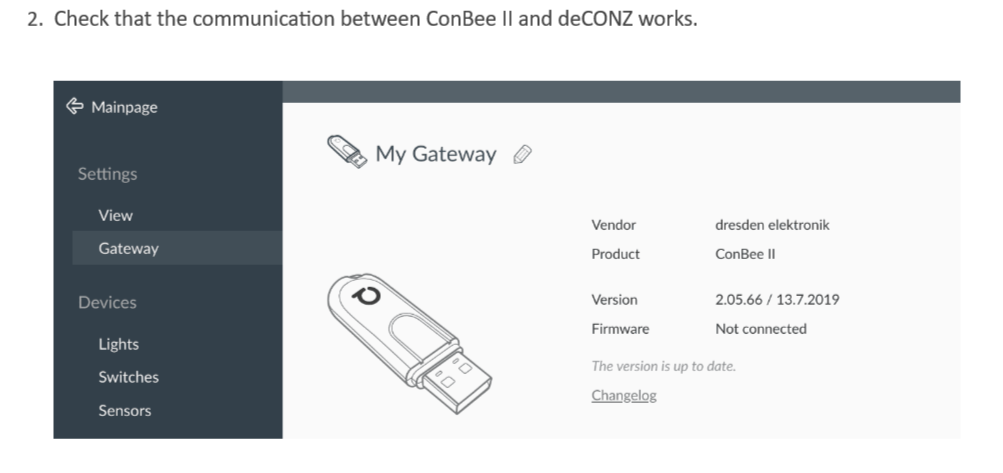This screenshot has height=473, width=1003.
Task: Open Lights under Devices
Action: coord(118,344)
